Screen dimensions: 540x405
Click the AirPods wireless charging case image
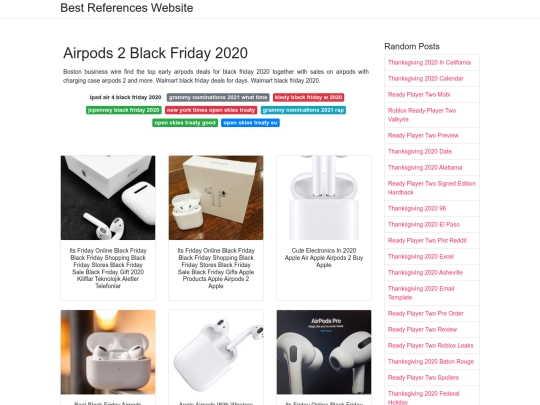pyautogui.click(x=216, y=352)
